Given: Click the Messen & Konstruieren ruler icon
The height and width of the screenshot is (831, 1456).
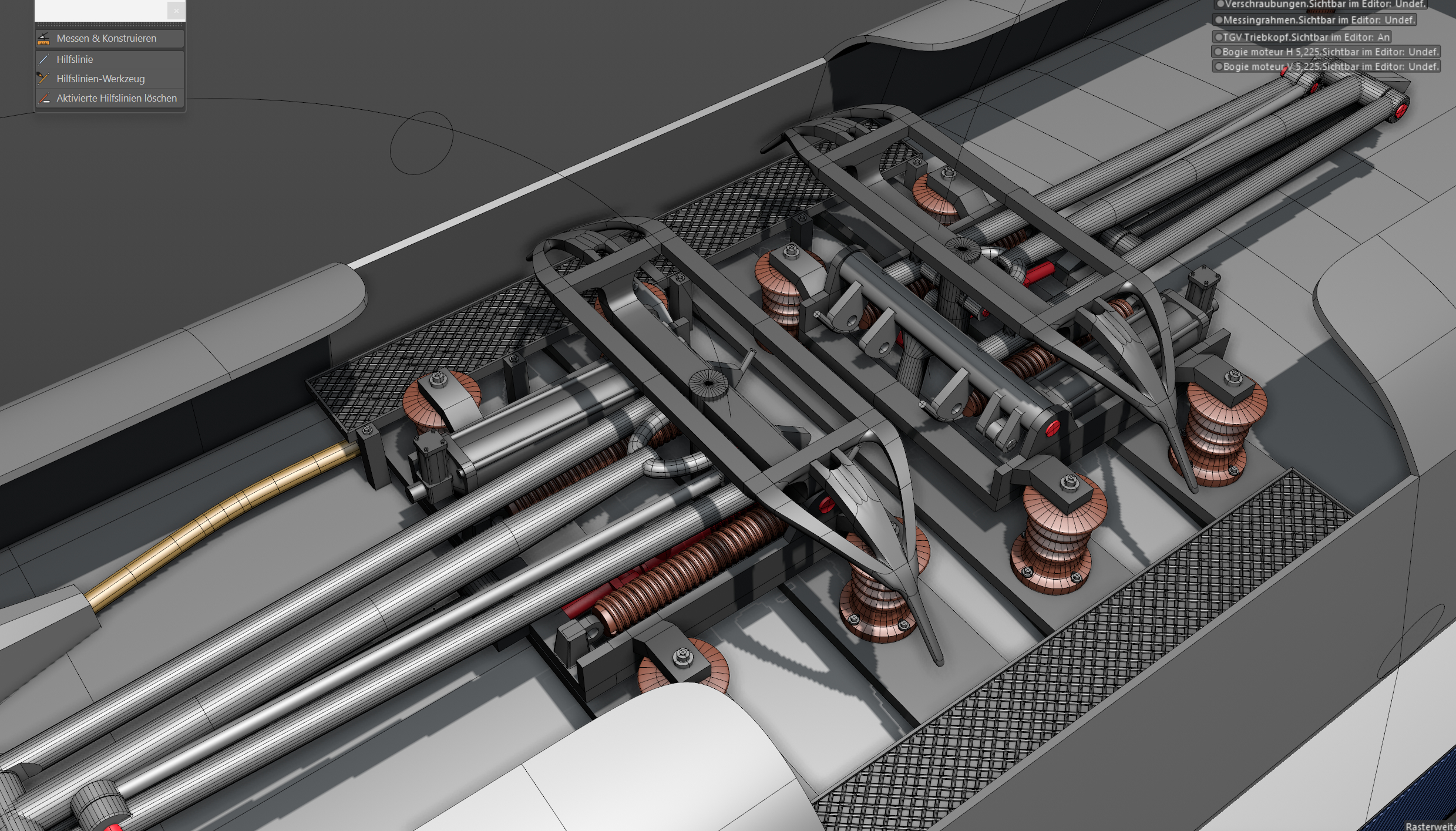Looking at the screenshot, I should [43, 39].
